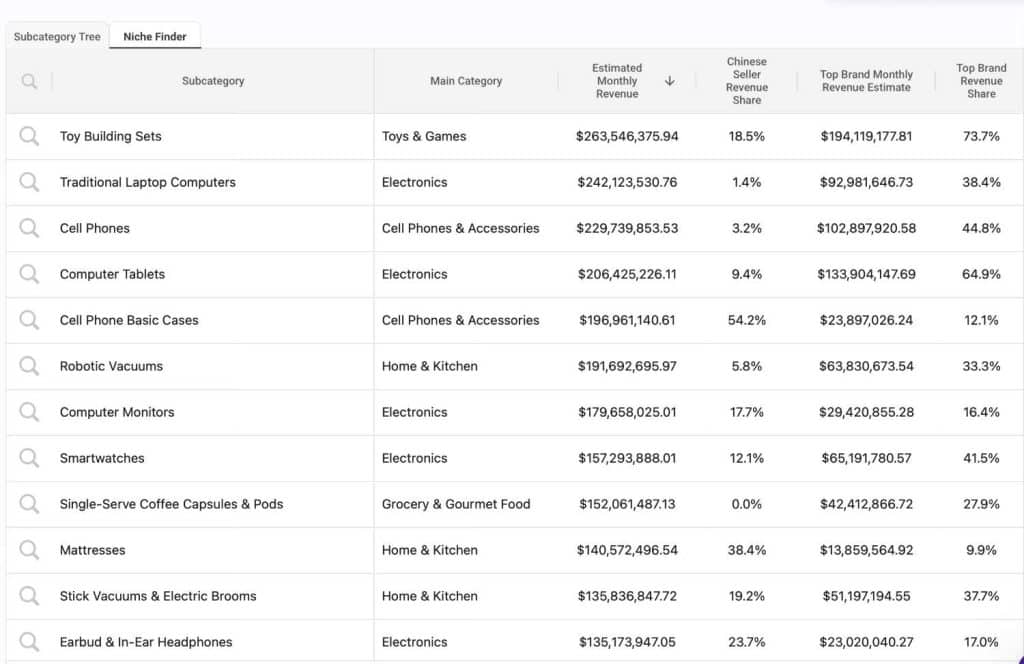Screen dimensions: 1024x664
Task: Switch to the Subcategory Tree tab
Action: tap(56, 36)
